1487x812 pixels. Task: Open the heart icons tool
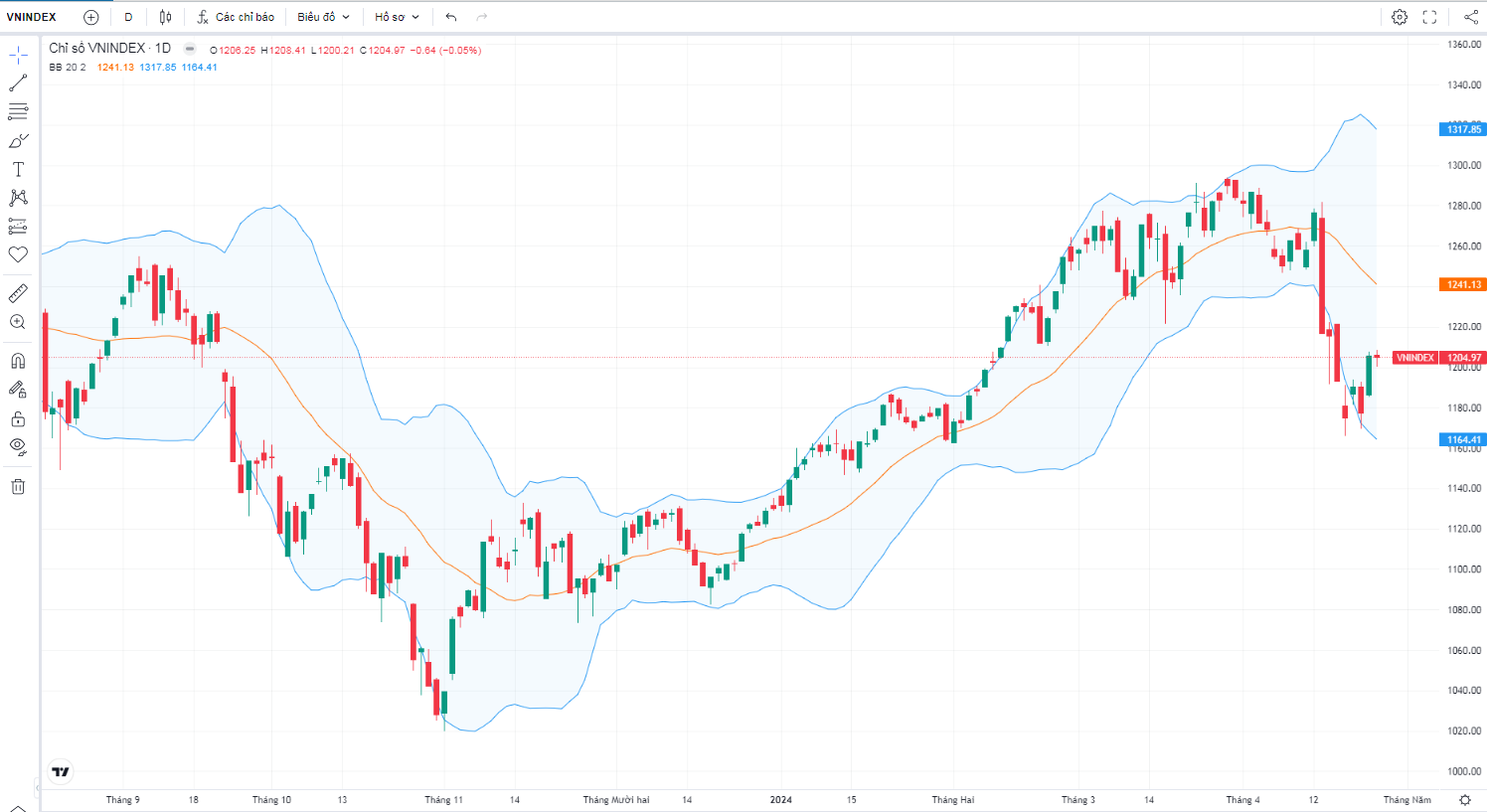coord(18,254)
